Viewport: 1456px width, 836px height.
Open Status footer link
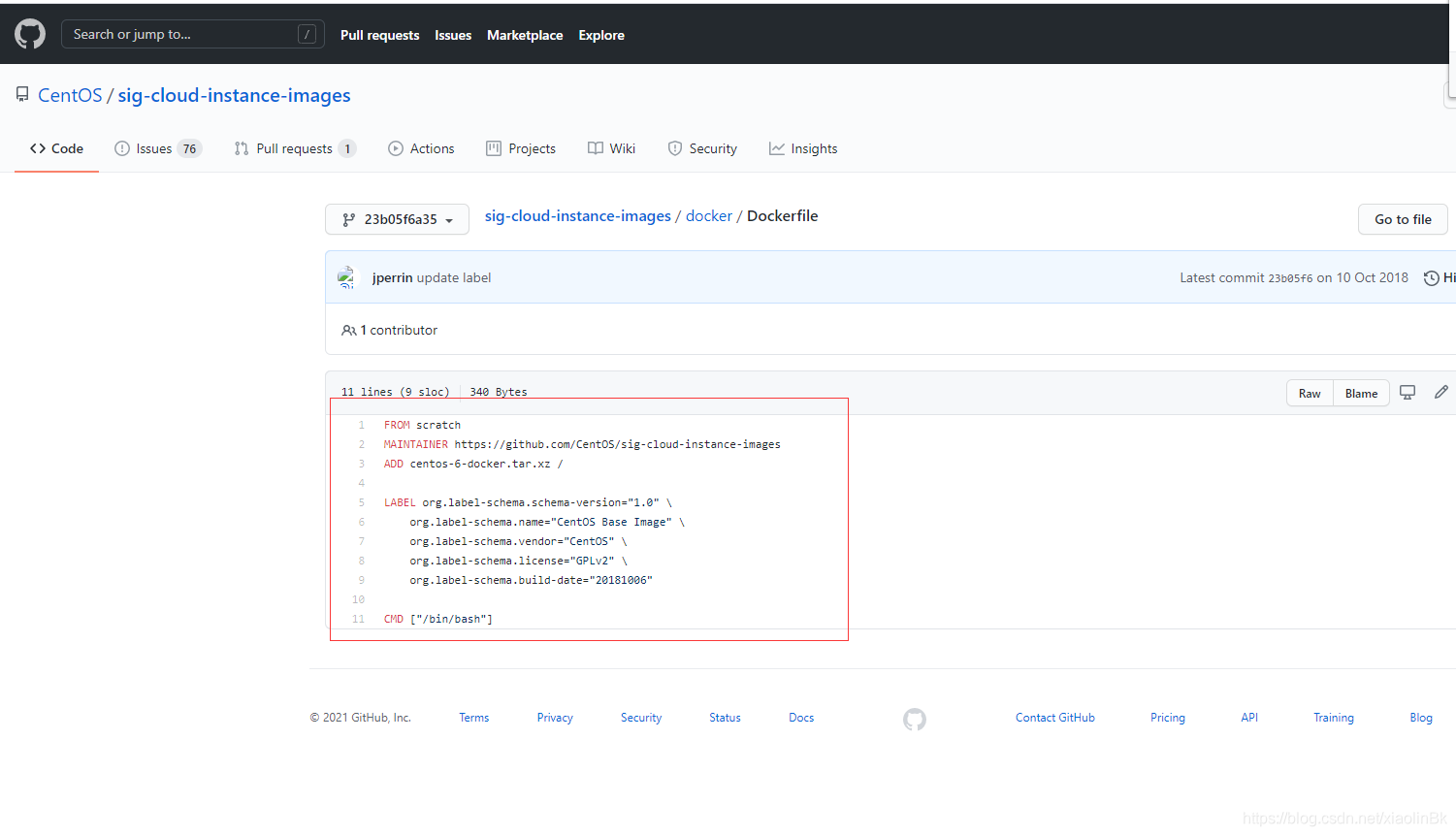[725, 718]
